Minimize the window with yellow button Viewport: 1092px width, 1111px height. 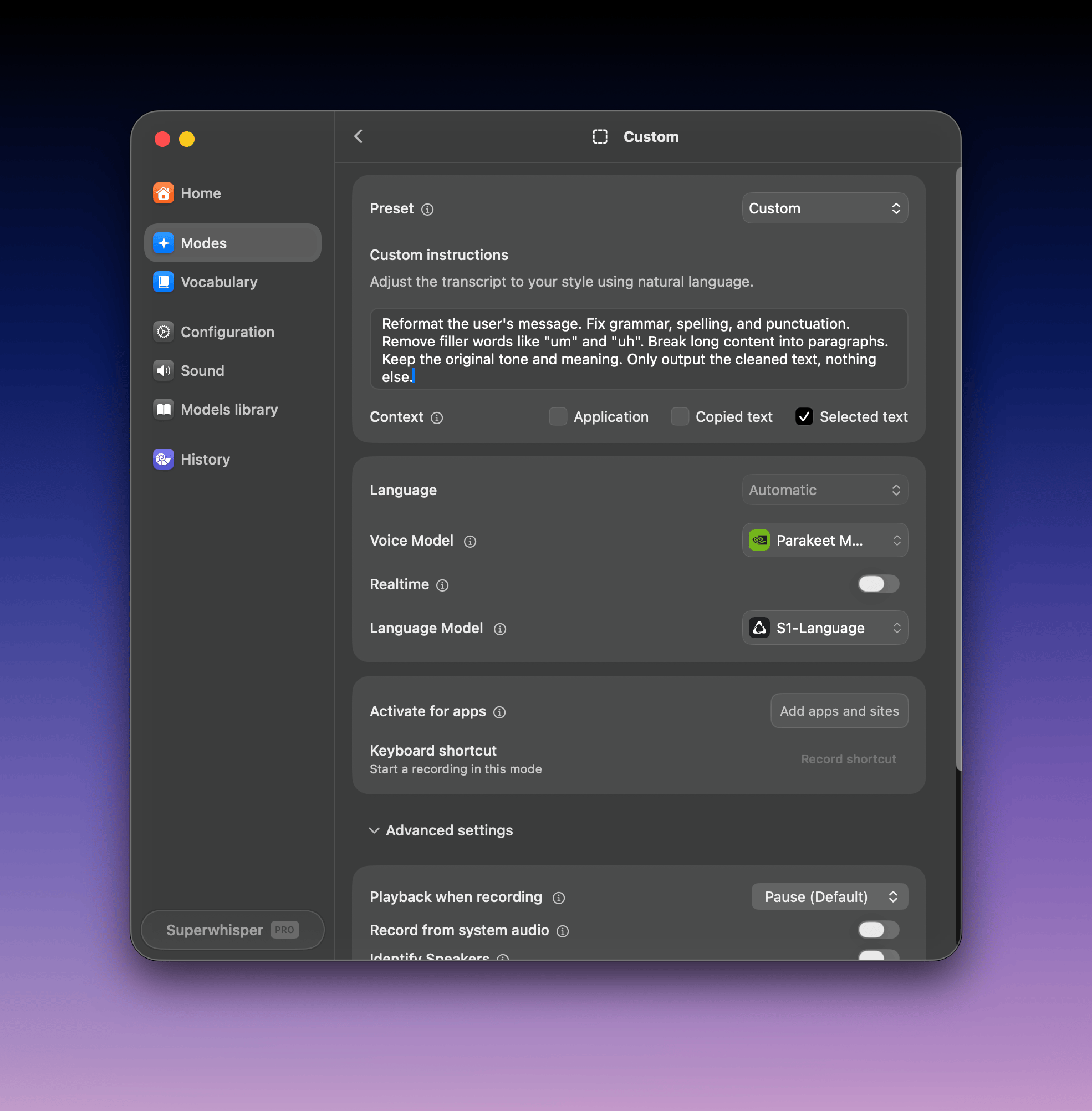[x=187, y=139]
